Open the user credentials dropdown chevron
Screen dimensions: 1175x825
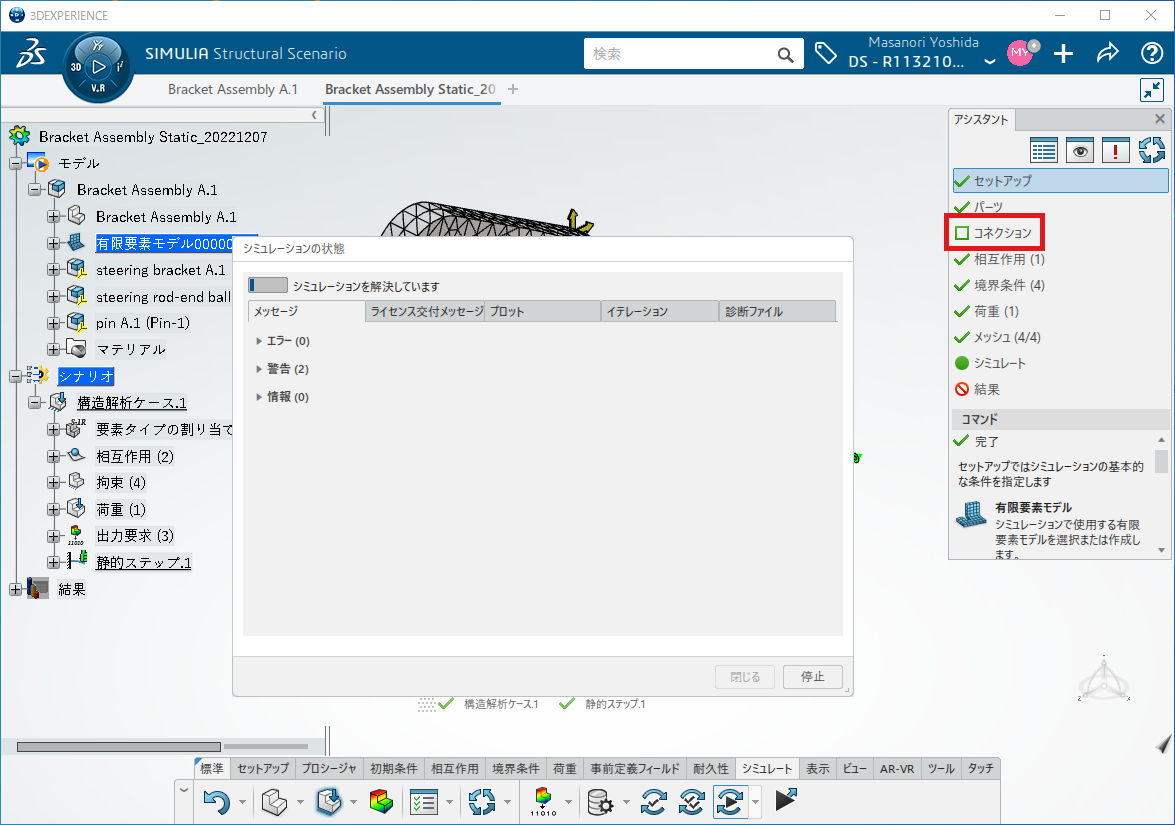point(990,61)
